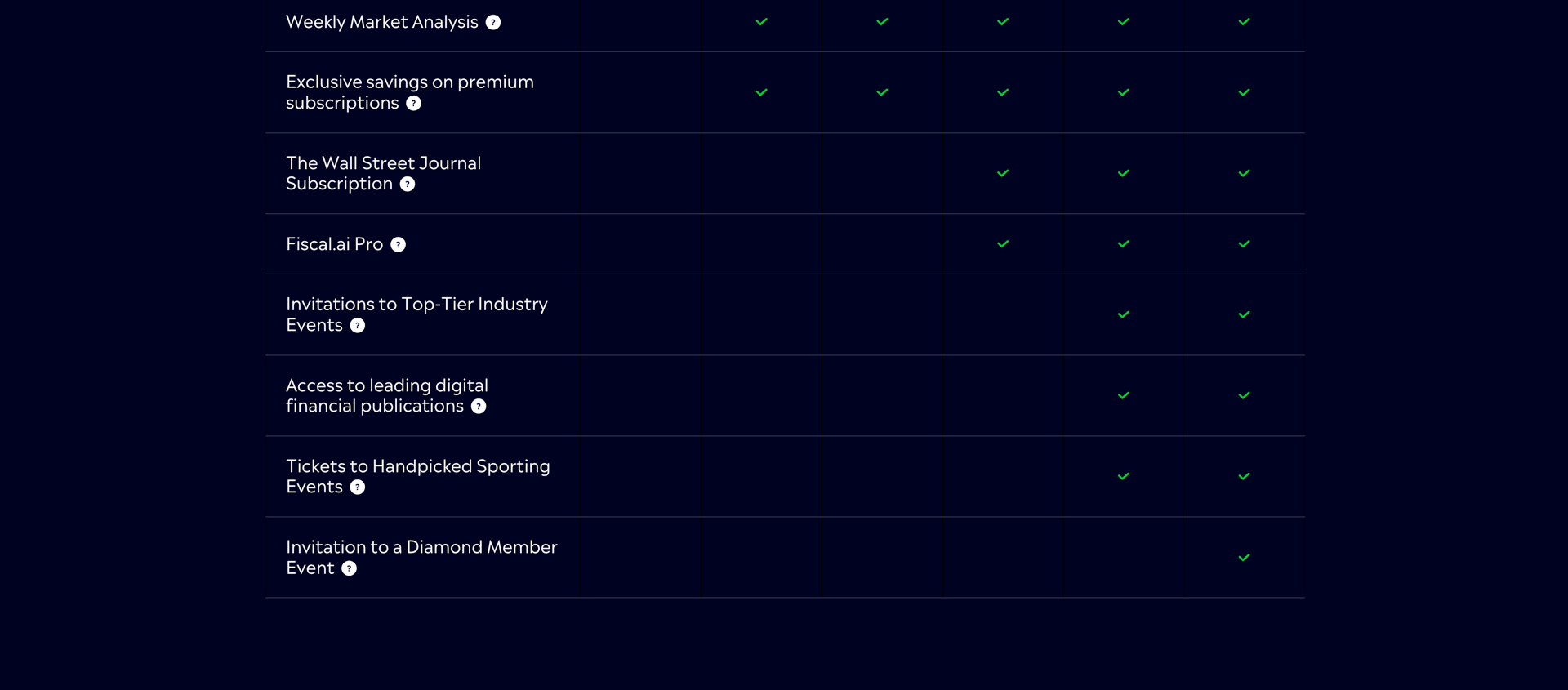This screenshot has height=690, width=1568.
Task: Open the Exclusive savings on premium subscriptions help icon
Action: tap(414, 104)
